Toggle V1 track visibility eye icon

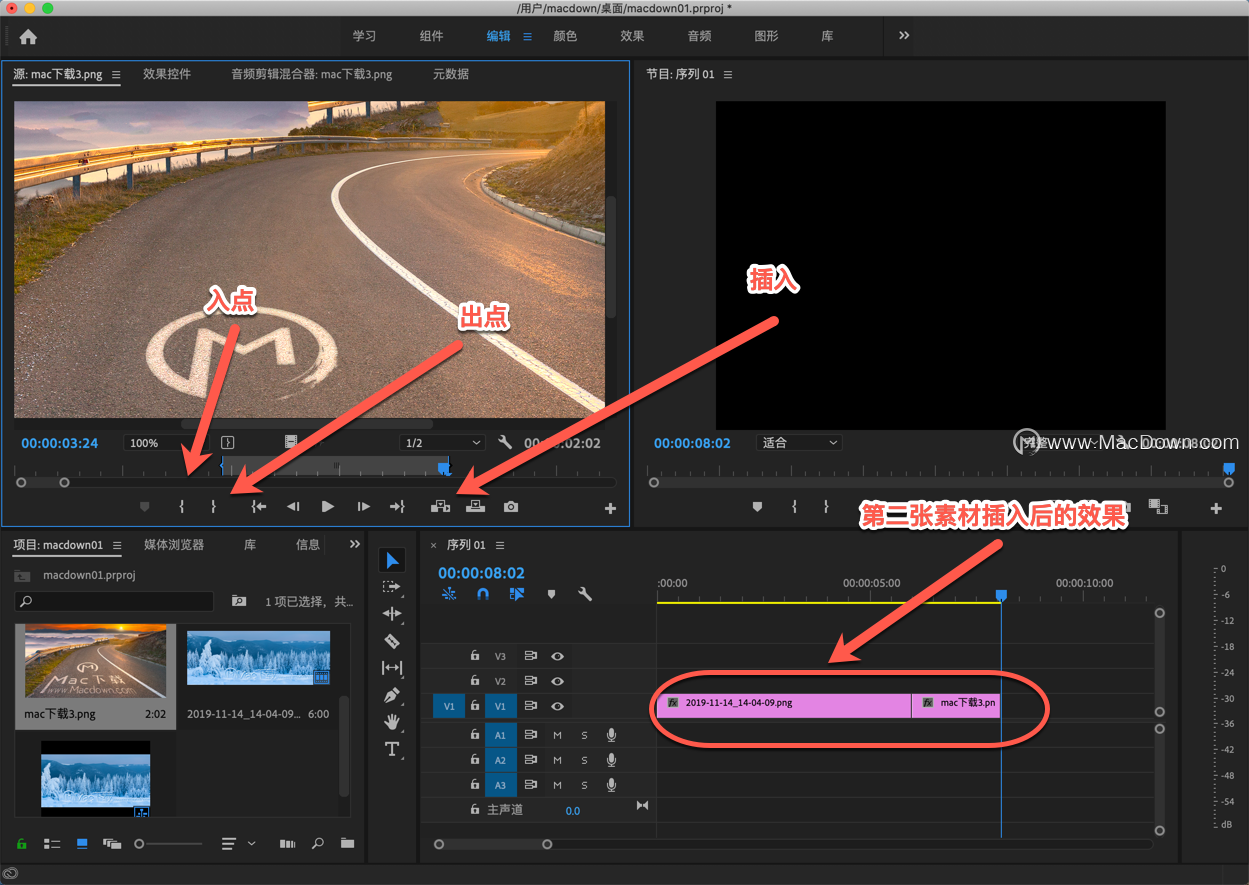click(x=558, y=707)
